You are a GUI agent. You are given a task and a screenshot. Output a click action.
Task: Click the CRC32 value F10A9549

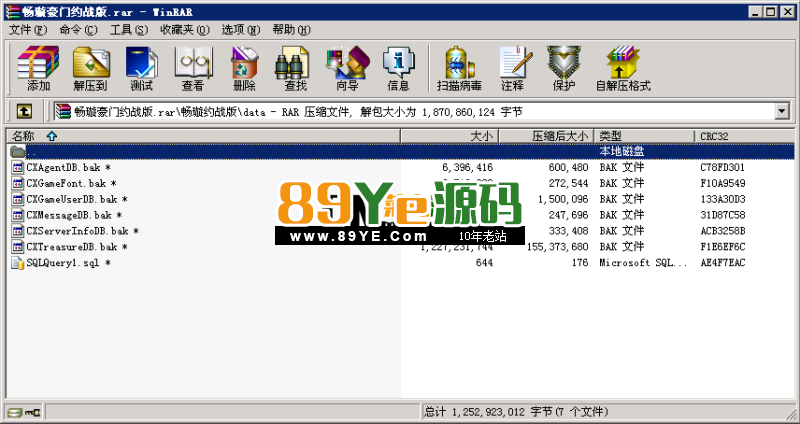pos(723,183)
